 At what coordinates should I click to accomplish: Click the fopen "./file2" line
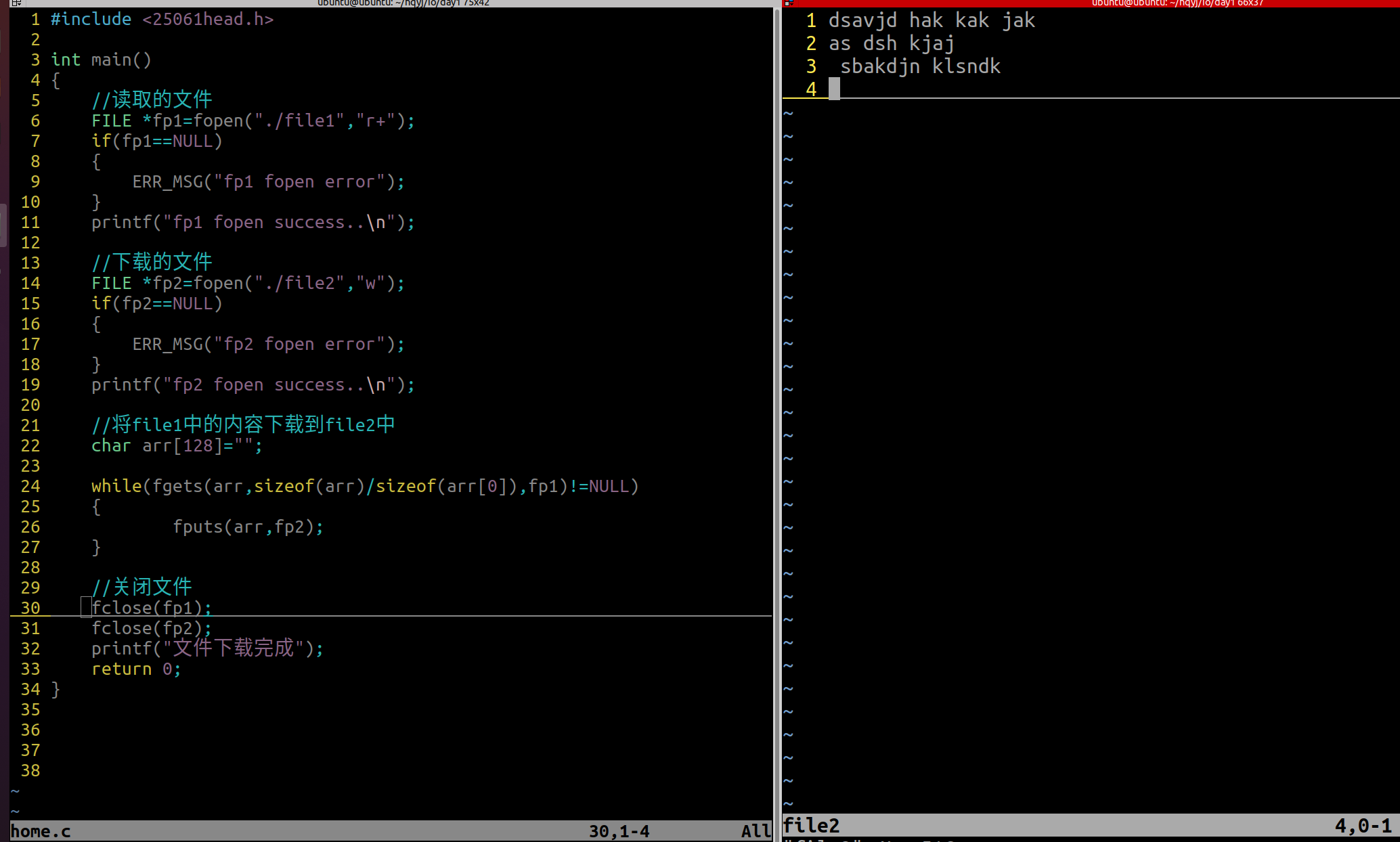(248, 284)
